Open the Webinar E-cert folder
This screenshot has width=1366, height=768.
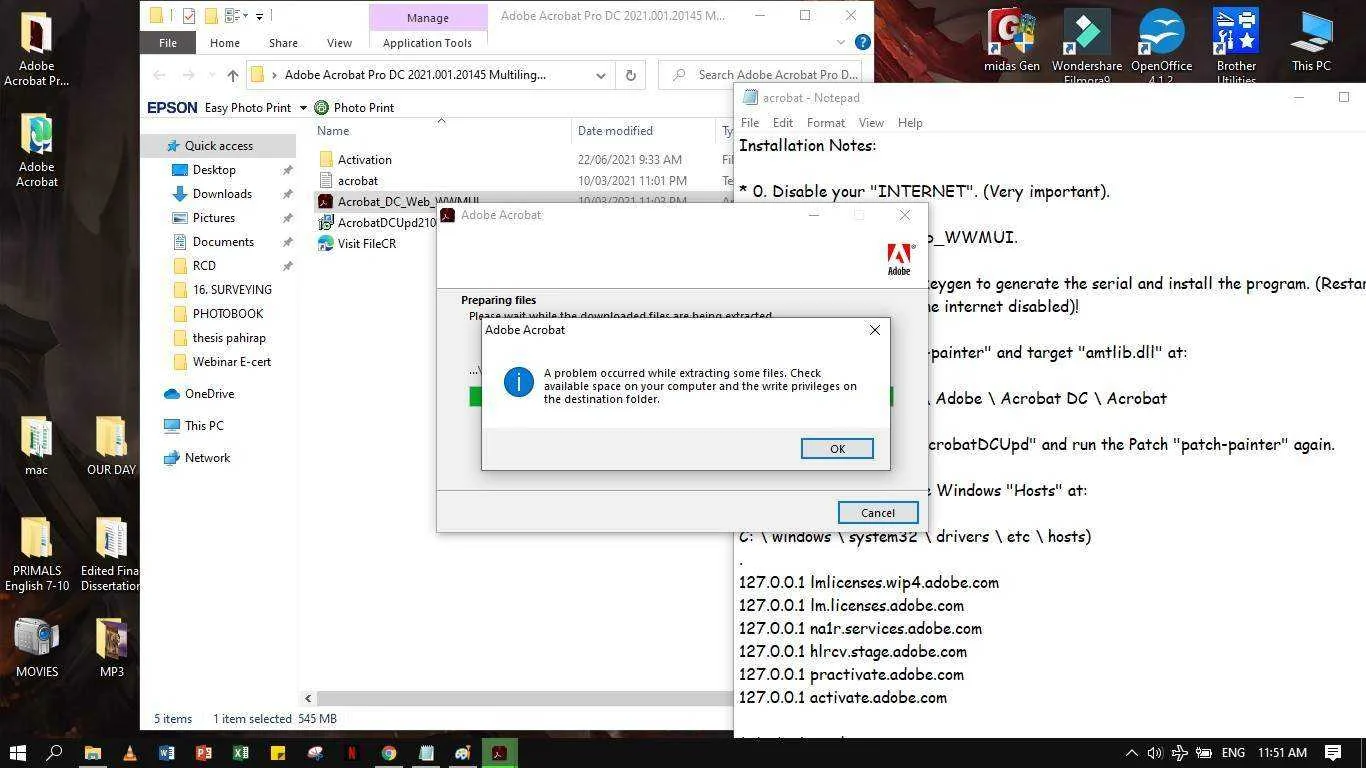tap(232, 362)
